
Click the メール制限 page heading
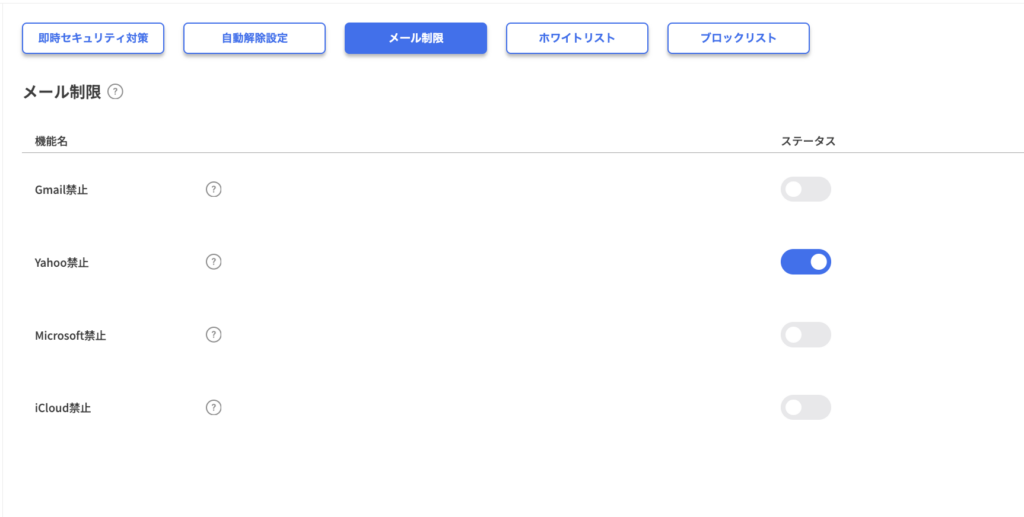[x=62, y=92]
